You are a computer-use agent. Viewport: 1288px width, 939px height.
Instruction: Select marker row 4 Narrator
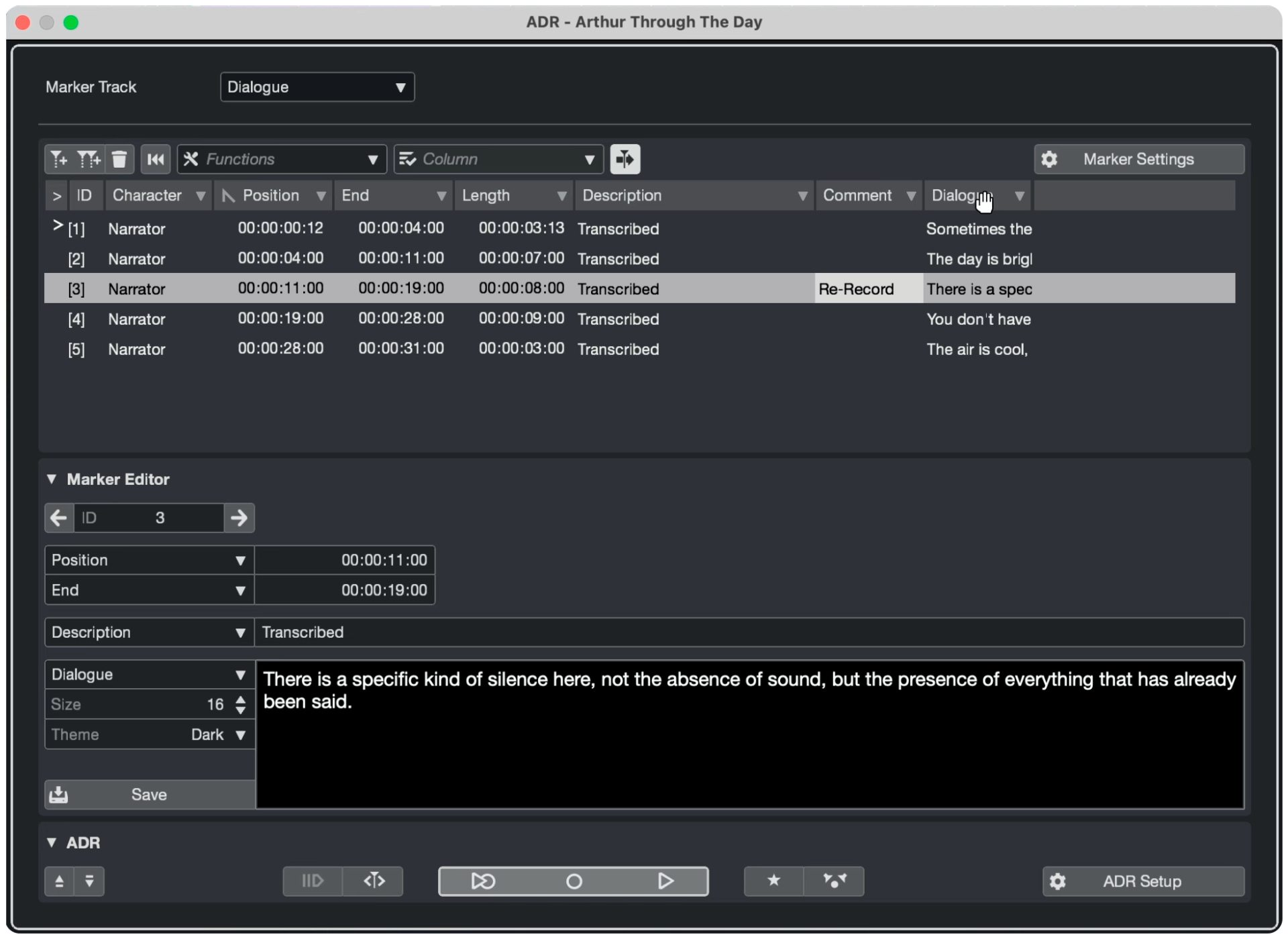137,319
